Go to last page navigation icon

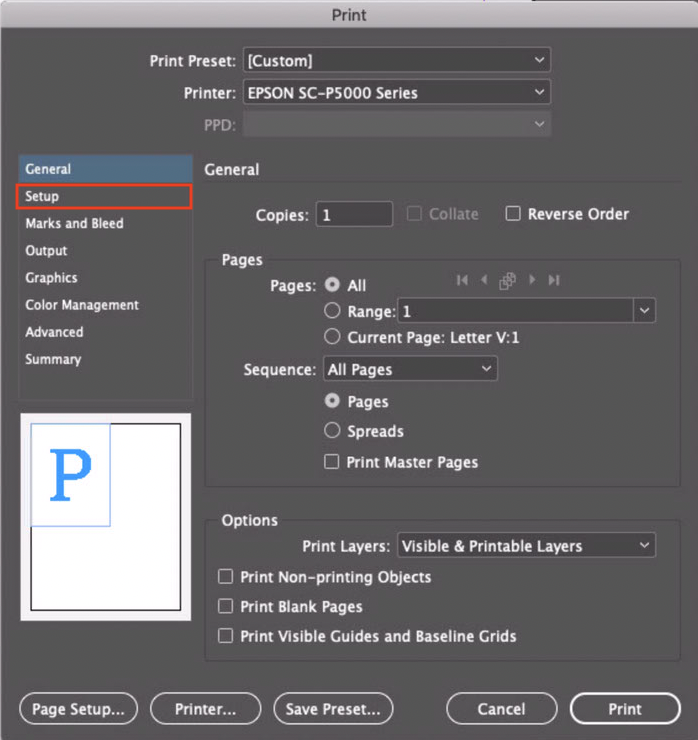554,280
